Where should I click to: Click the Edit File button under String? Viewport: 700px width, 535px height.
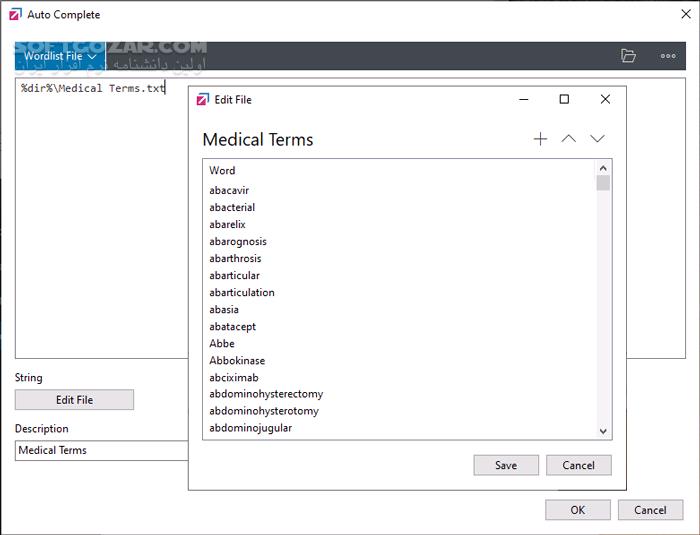pyautogui.click(x=74, y=400)
